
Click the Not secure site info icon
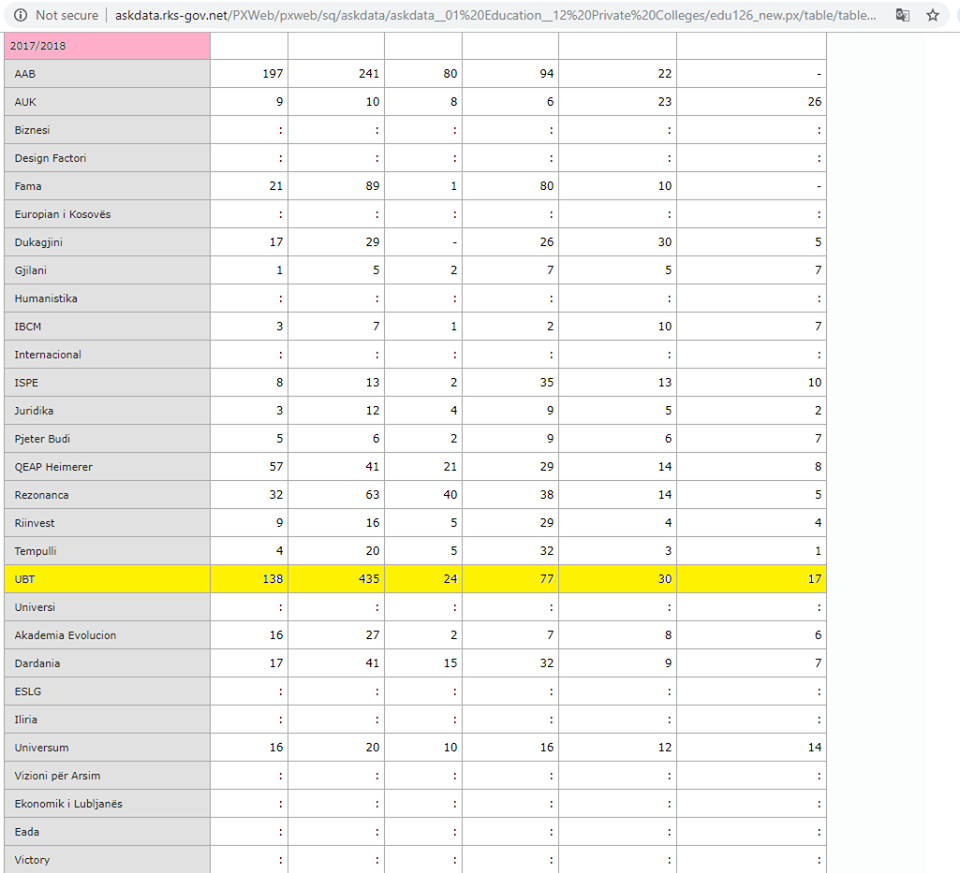[18, 15]
